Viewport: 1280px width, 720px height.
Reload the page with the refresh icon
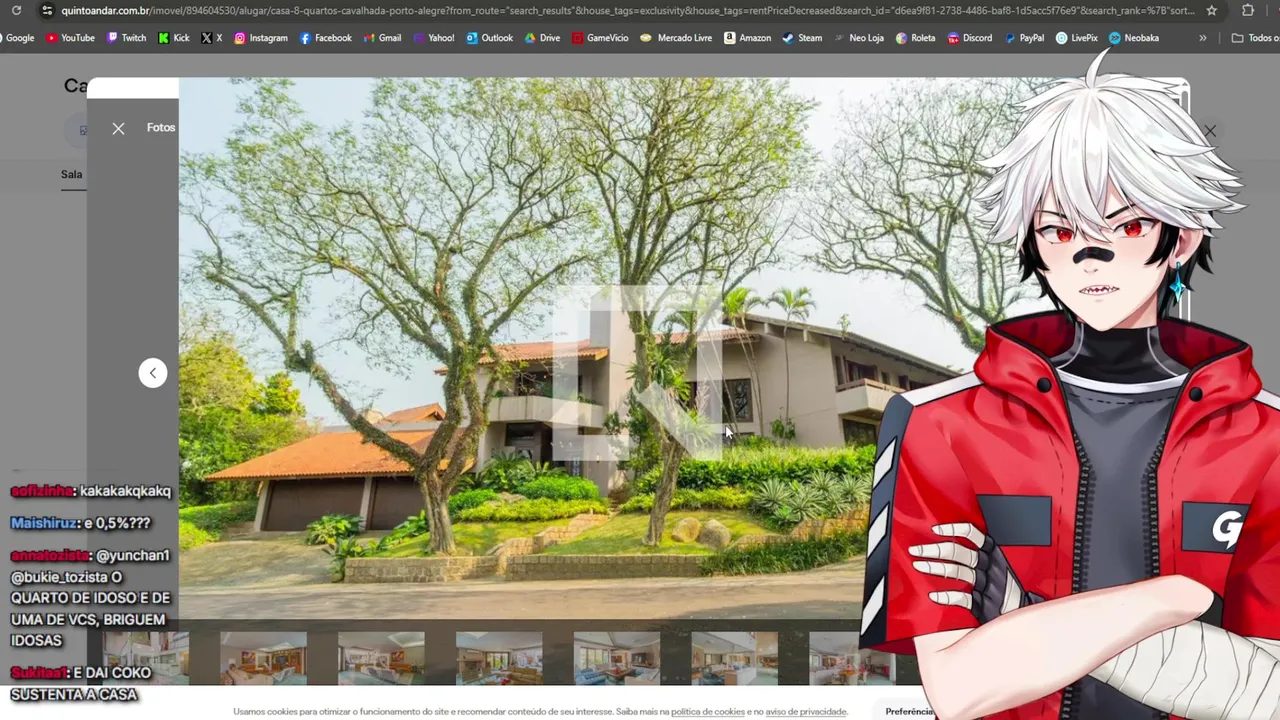click(x=16, y=11)
